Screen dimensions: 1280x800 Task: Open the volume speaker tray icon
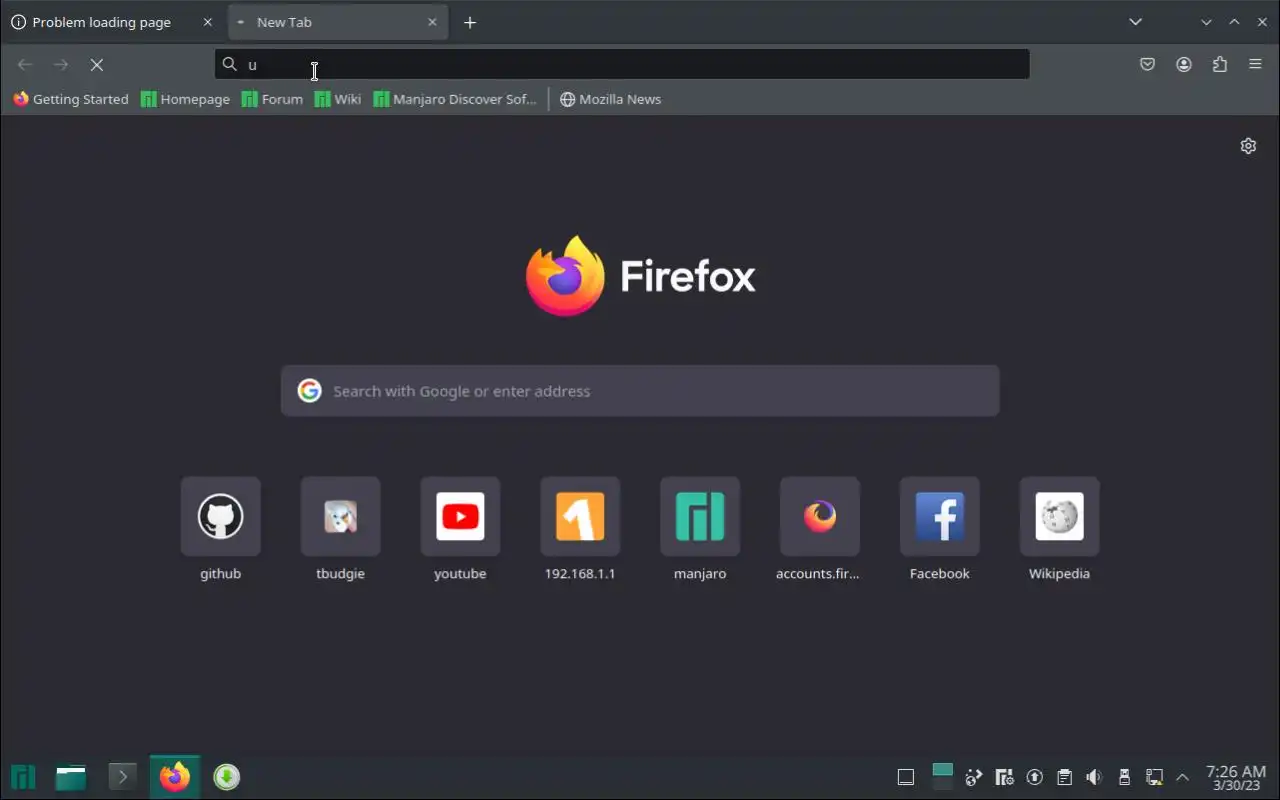tap(1094, 777)
